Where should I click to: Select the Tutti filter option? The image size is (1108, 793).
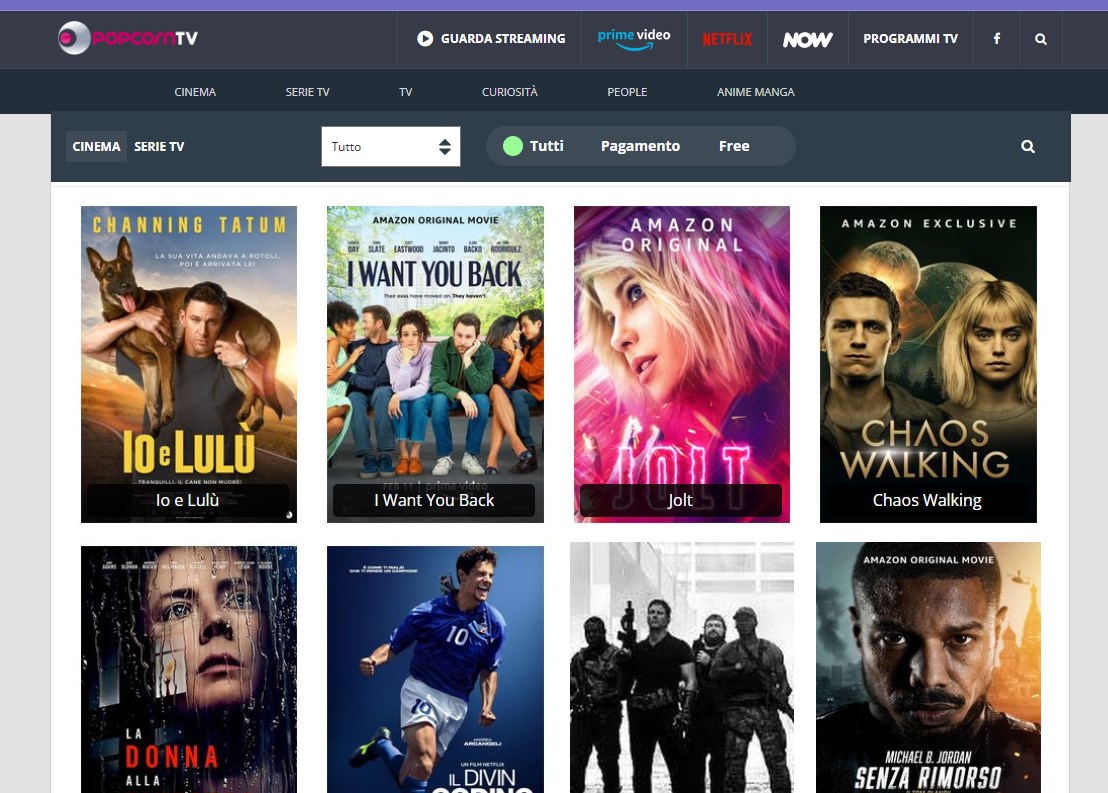tap(534, 146)
